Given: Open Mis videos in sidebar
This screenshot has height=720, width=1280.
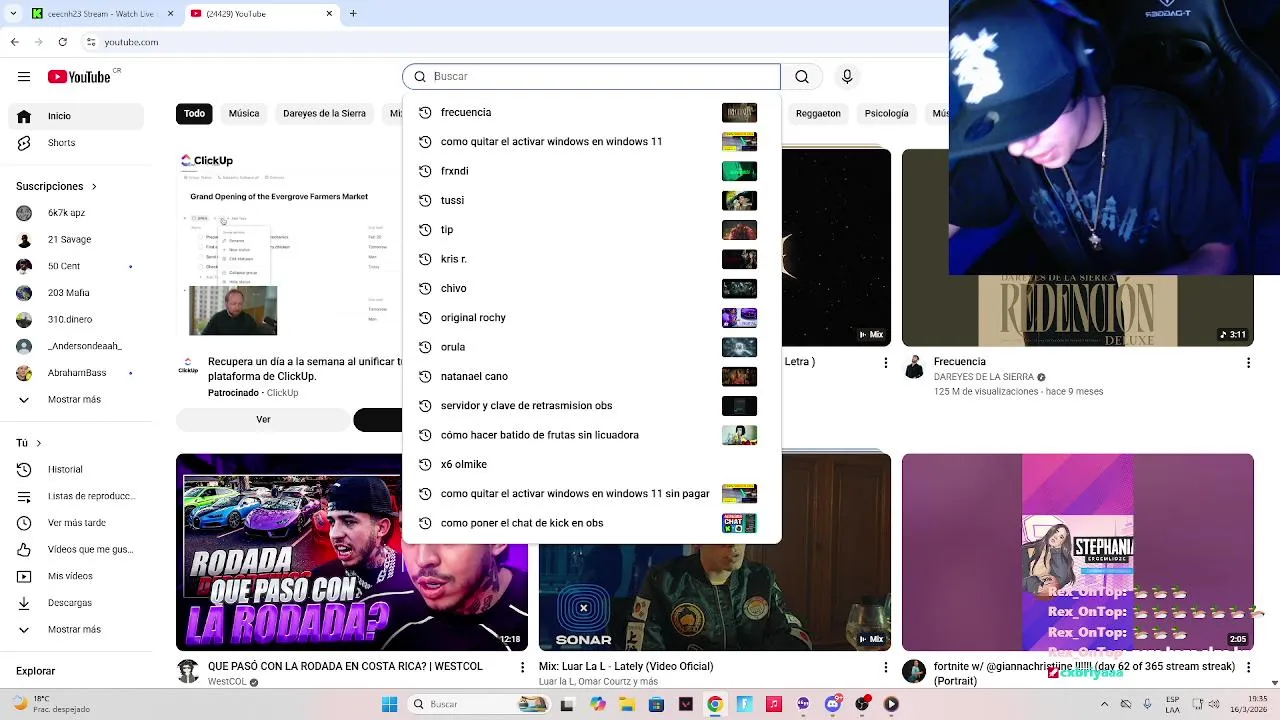Looking at the screenshot, I should tap(76, 577).
